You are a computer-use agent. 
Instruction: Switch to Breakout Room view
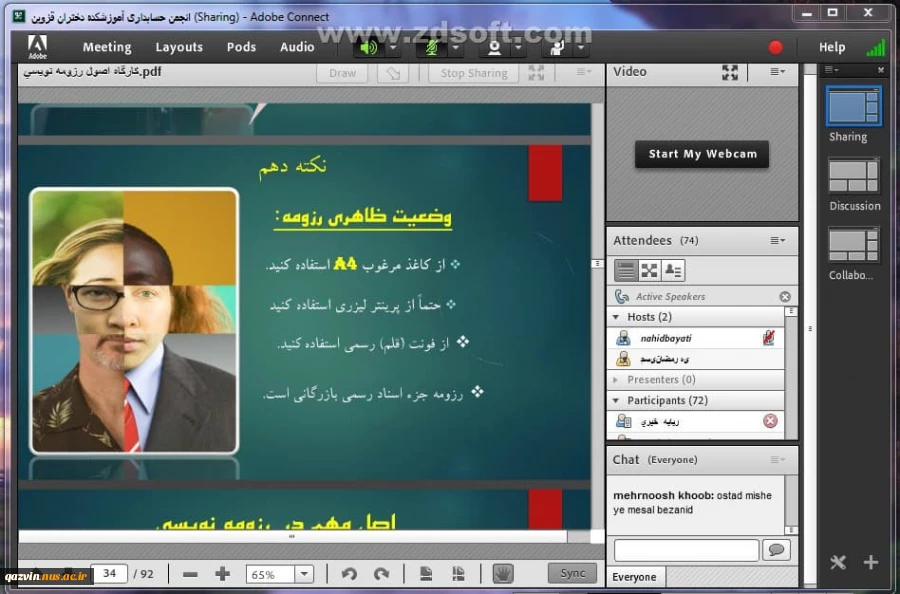point(649,270)
